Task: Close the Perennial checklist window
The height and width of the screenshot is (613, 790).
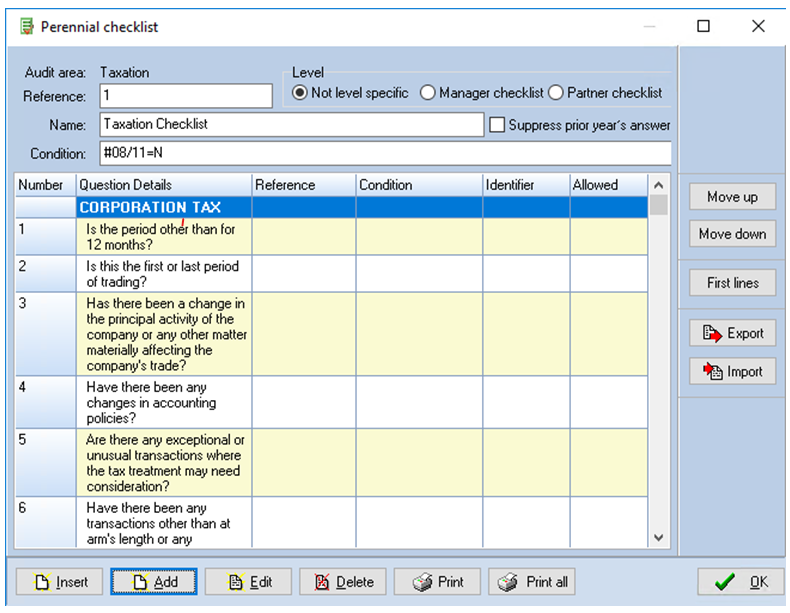Action: point(758,26)
